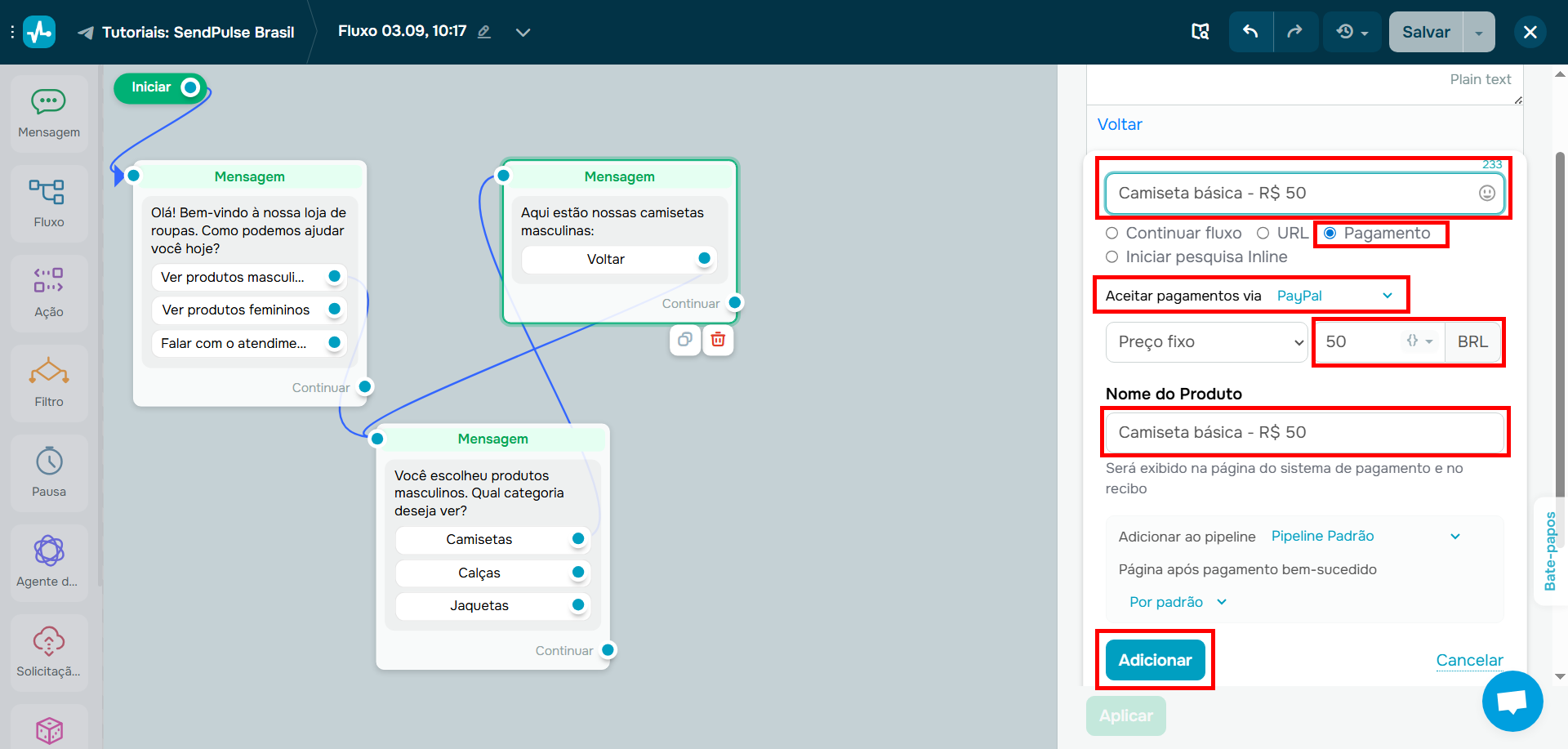Click the Adicionar button

(x=1154, y=659)
